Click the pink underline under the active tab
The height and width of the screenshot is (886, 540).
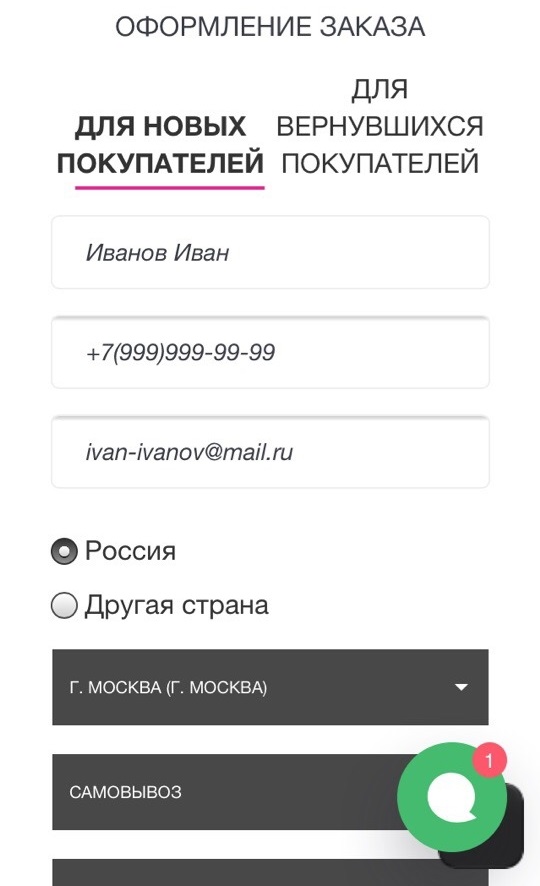(x=169, y=187)
